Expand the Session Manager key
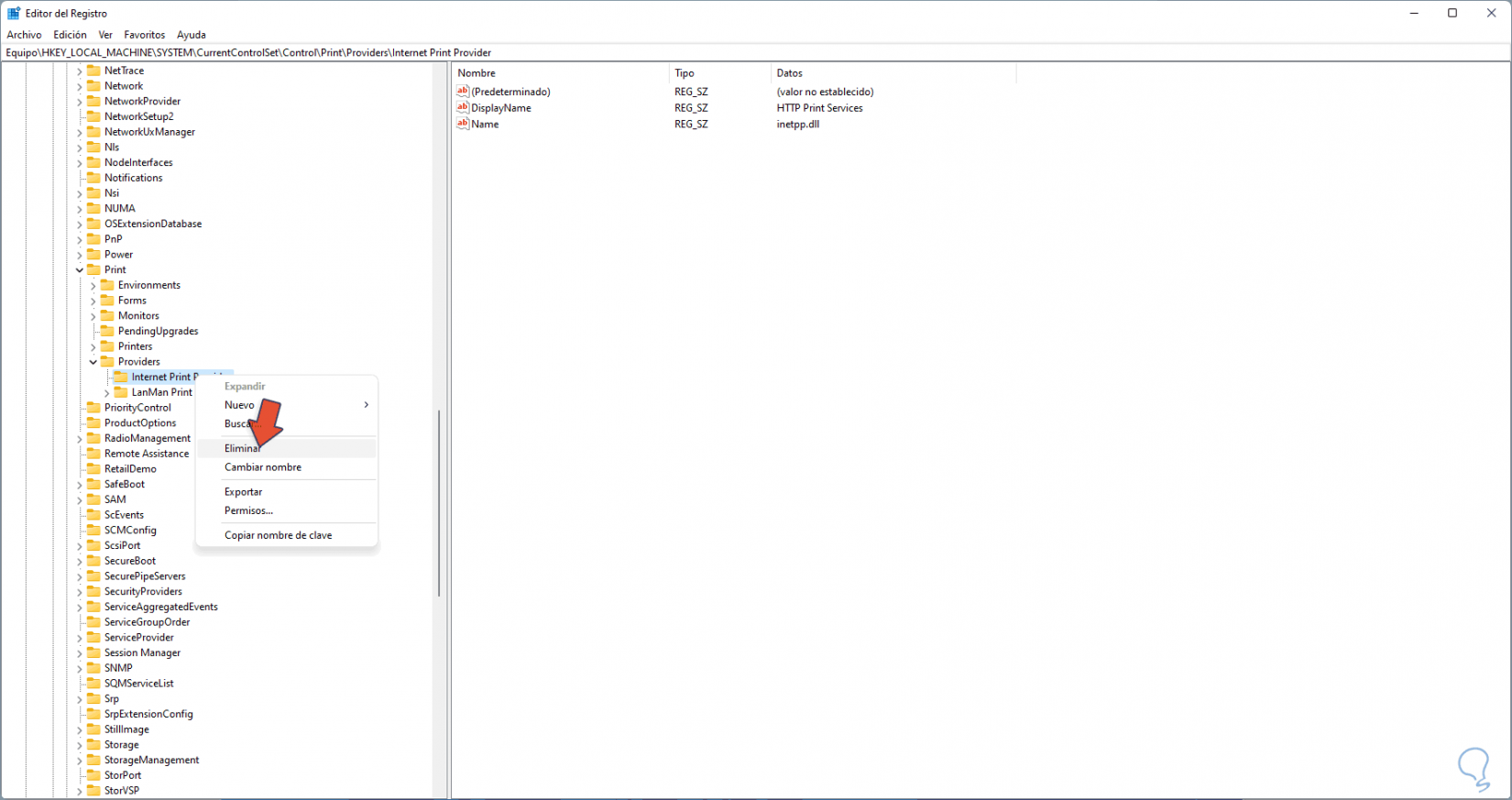Viewport: 1512px width, 800px height. 80,652
